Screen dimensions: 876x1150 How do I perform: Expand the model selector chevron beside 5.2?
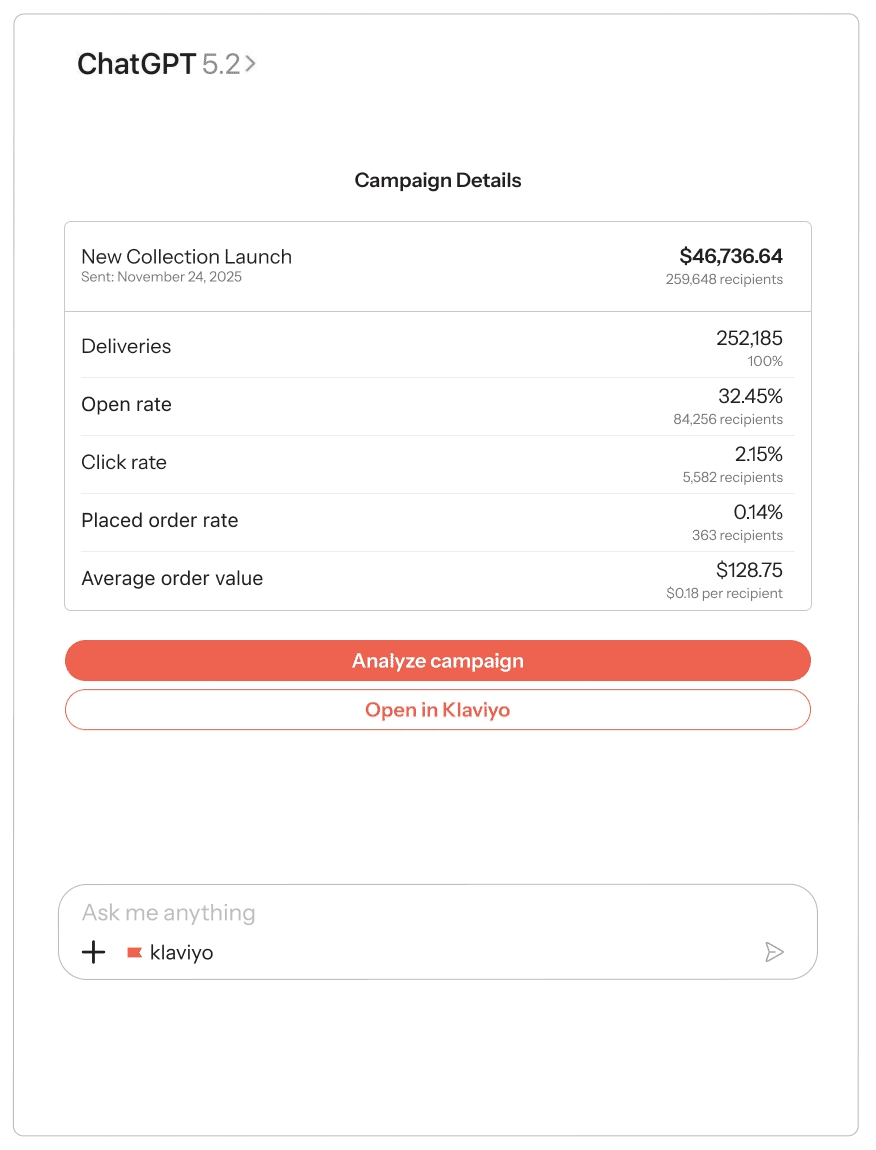(x=250, y=64)
